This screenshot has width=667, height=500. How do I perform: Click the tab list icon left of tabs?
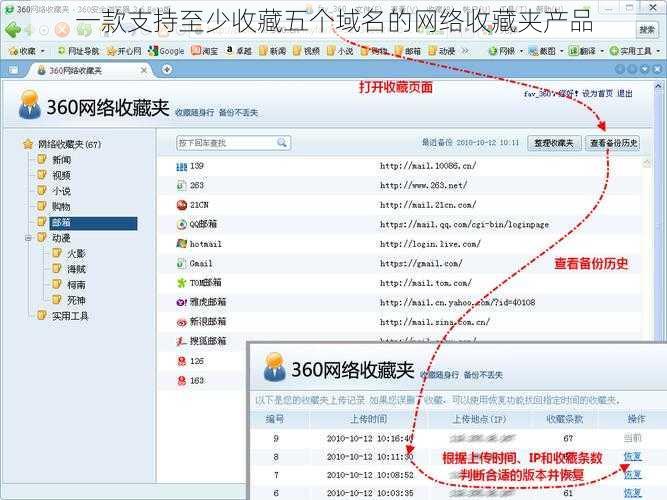tap(13, 70)
